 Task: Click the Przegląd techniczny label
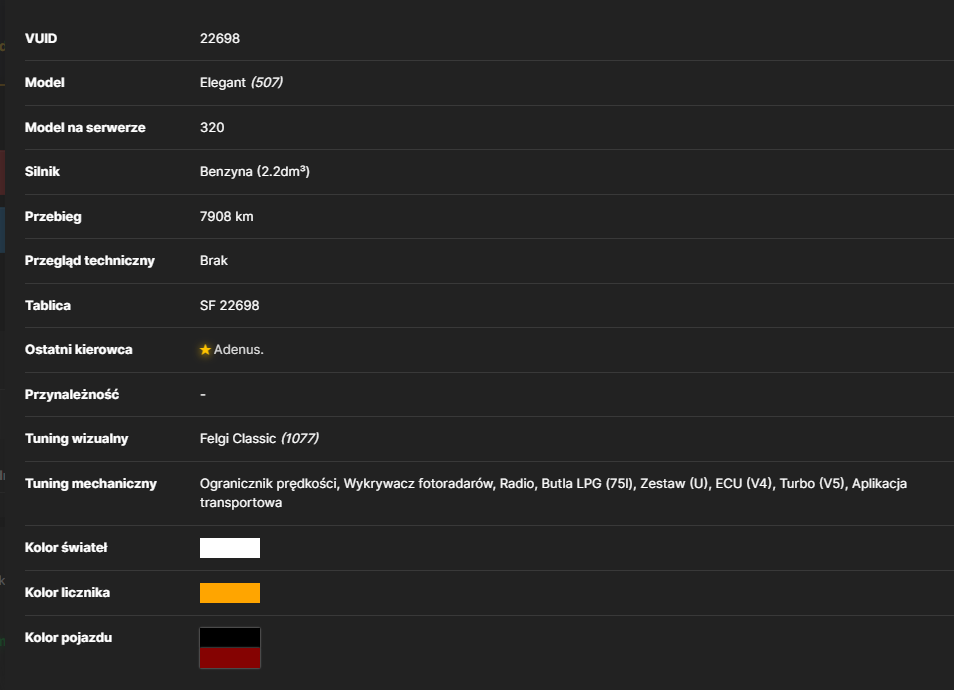pyautogui.click(x=89, y=260)
